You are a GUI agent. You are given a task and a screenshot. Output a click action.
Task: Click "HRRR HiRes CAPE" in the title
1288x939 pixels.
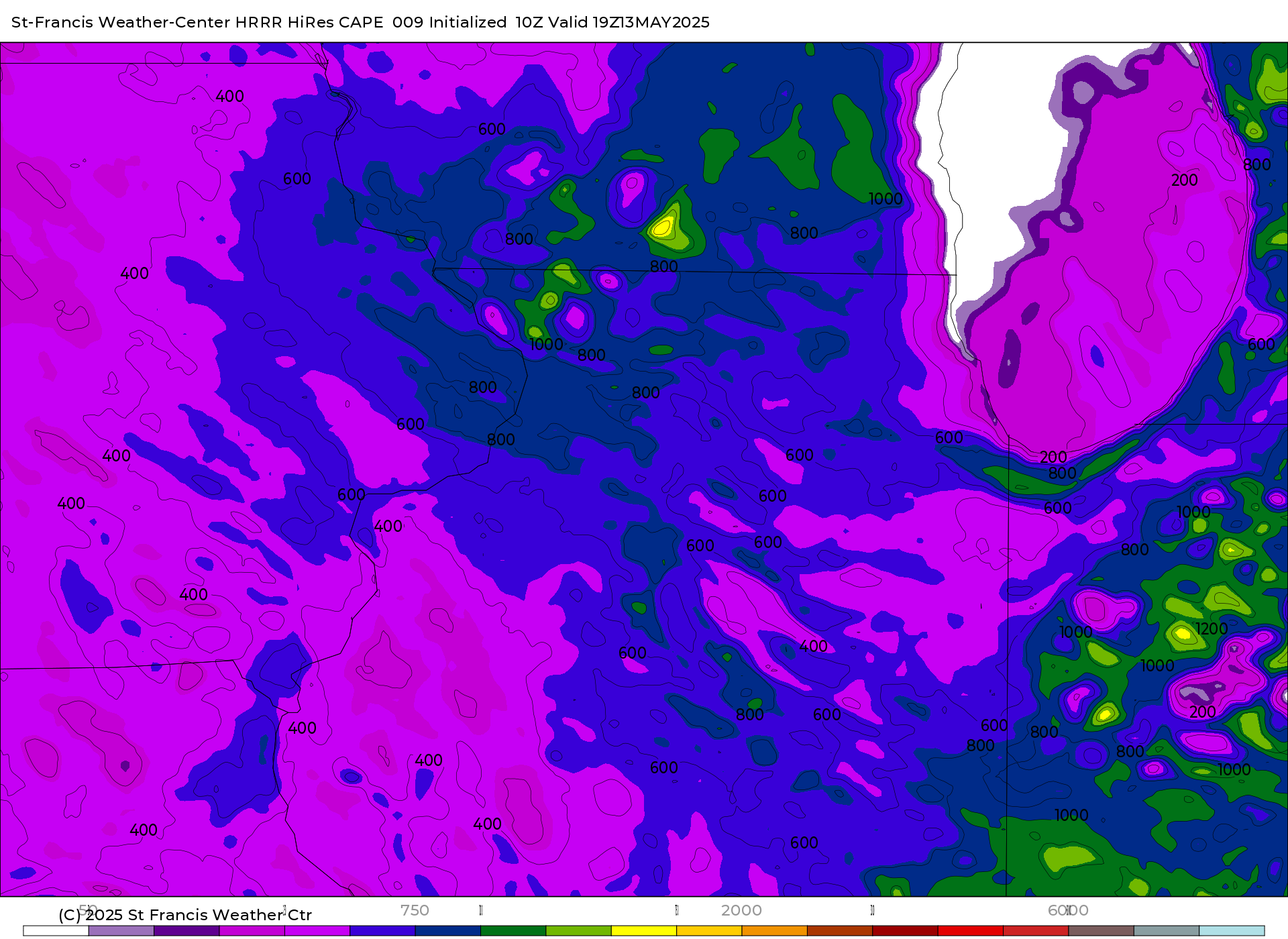pos(309,22)
